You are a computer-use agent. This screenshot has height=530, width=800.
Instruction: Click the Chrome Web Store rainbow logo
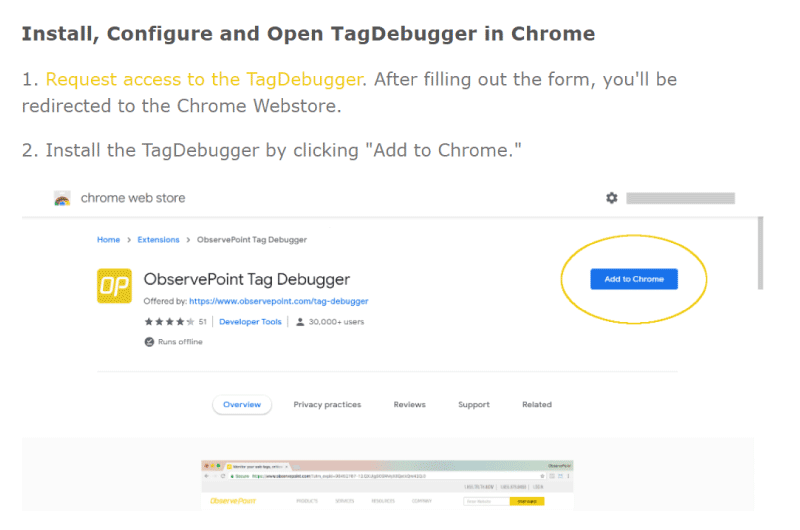(x=62, y=198)
